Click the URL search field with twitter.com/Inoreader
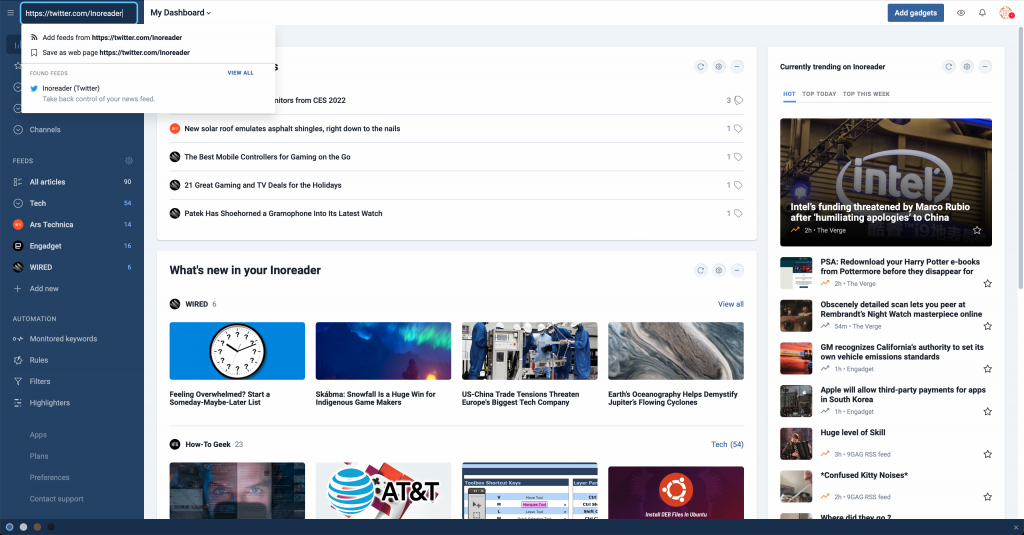This screenshot has height=535, width=1024. point(79,13)
